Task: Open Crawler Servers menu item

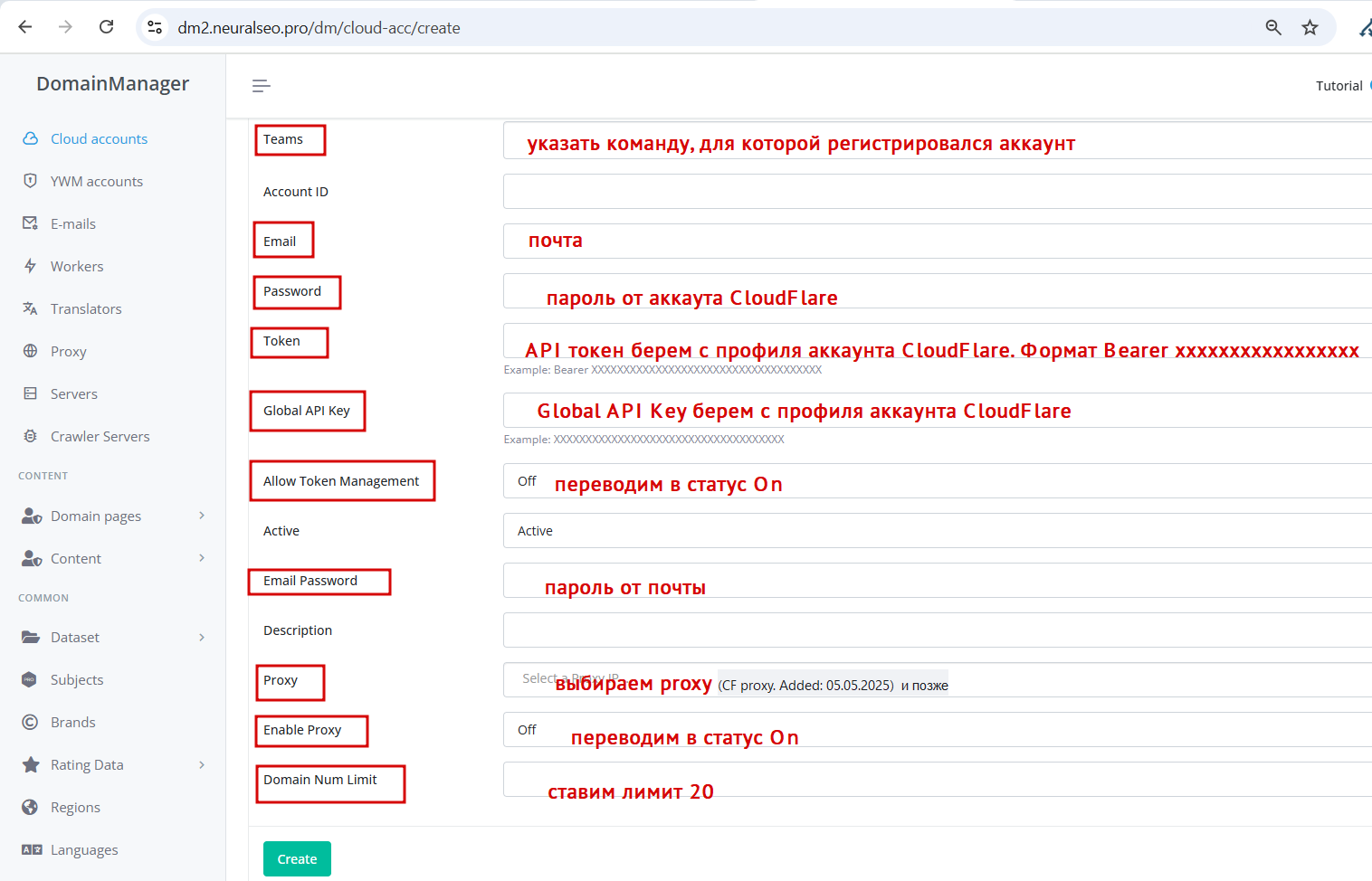Action: [100, 436]
